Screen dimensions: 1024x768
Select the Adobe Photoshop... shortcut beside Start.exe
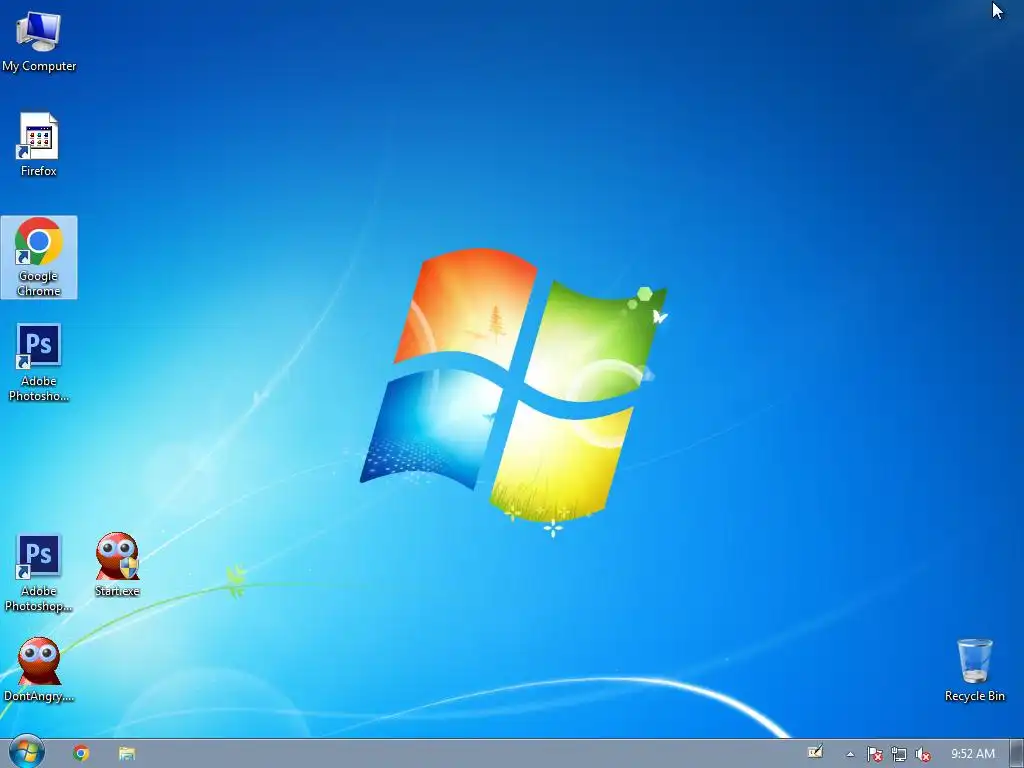[39, 573]
